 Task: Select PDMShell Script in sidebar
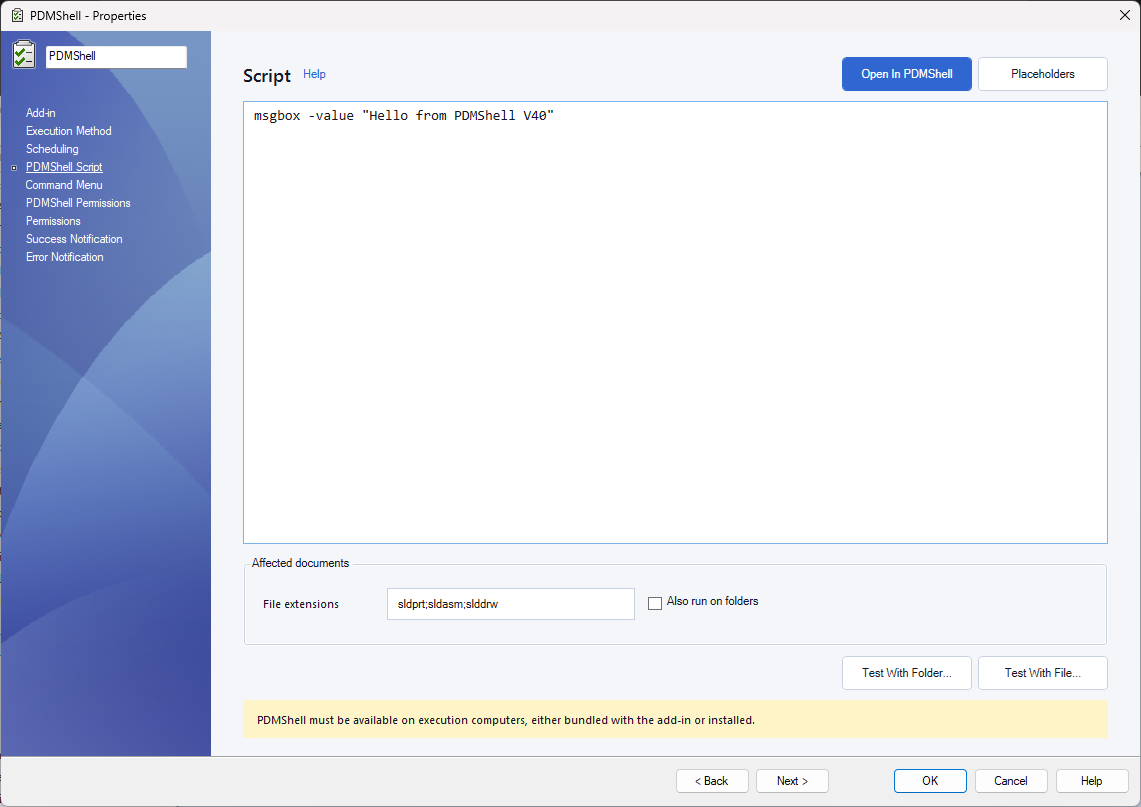coord(64,167)
